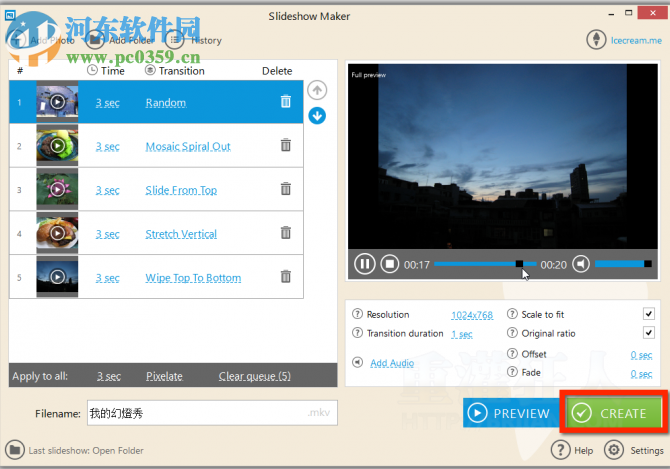Set audio Fade 0 sec
This screenshot has height=469, width=670.
[641, 374]
